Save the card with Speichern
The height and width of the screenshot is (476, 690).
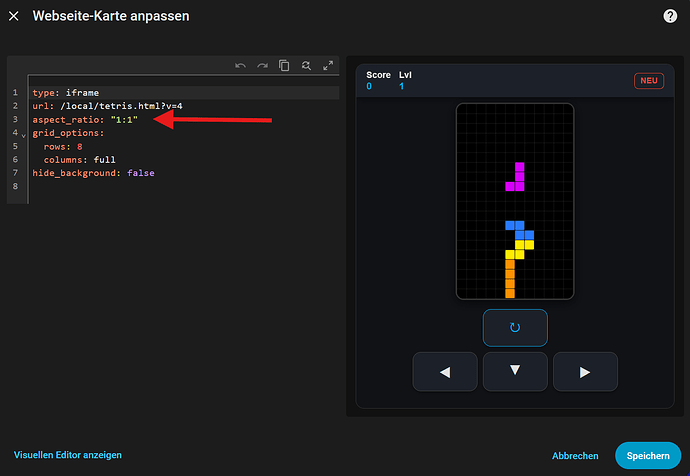(x=647, y=456)
